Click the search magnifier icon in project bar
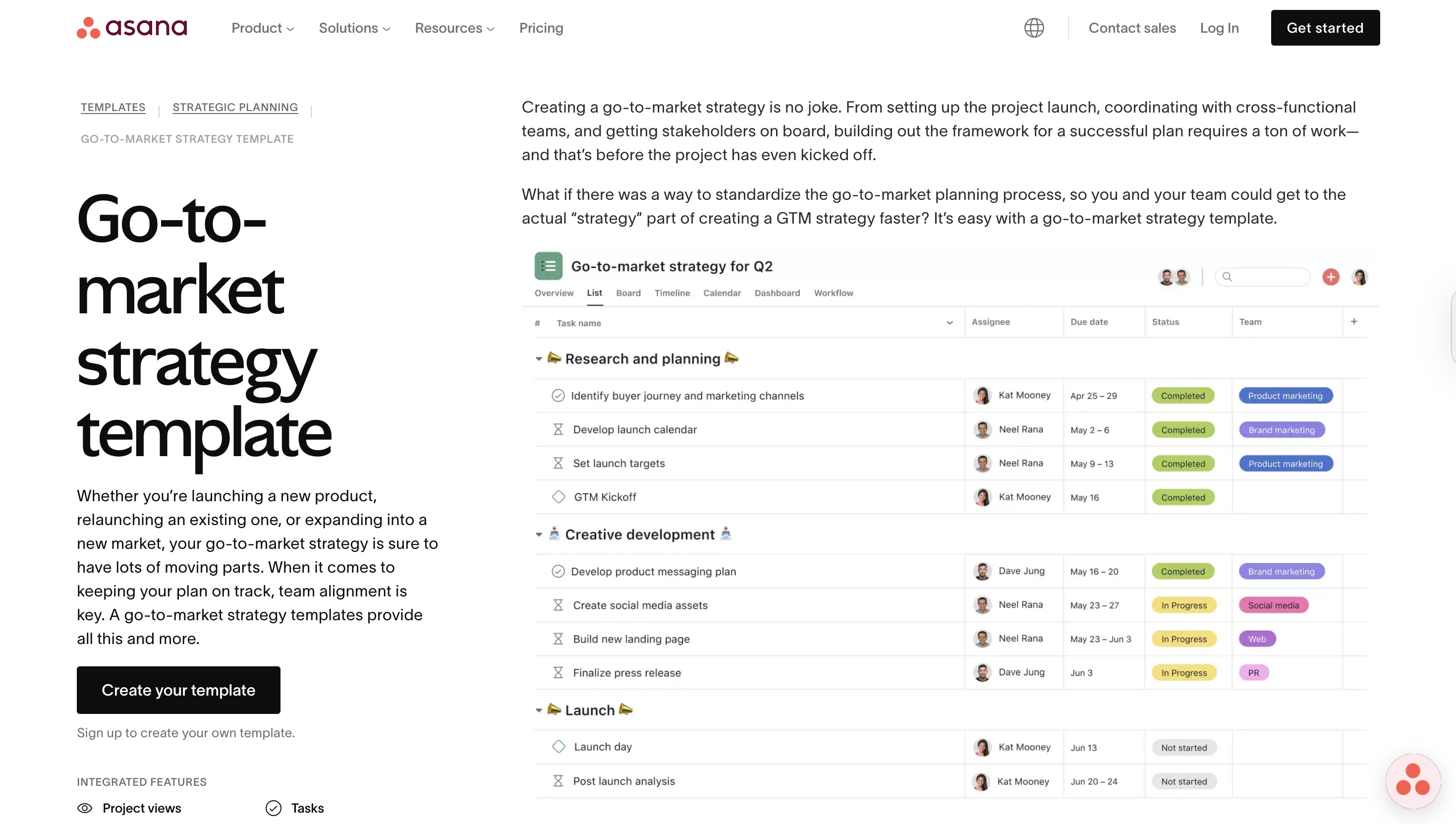 1227,277
